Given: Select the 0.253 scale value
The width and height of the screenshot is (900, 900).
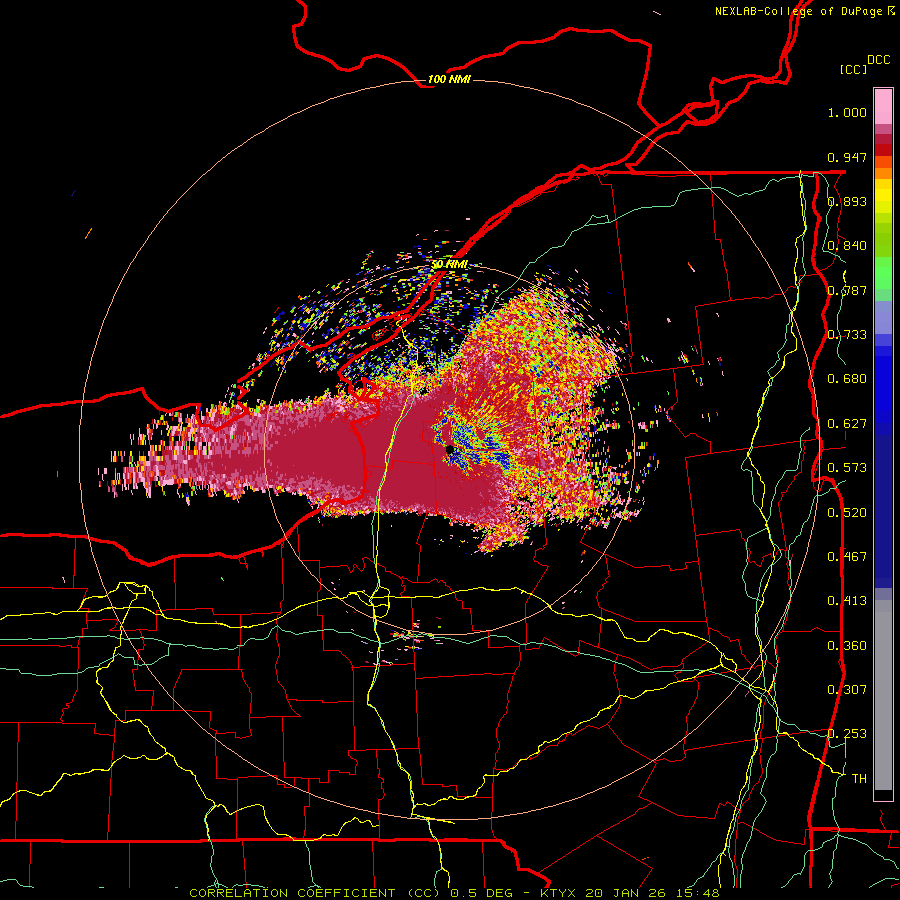Looking at the screenshot, I should coord(847,734).
